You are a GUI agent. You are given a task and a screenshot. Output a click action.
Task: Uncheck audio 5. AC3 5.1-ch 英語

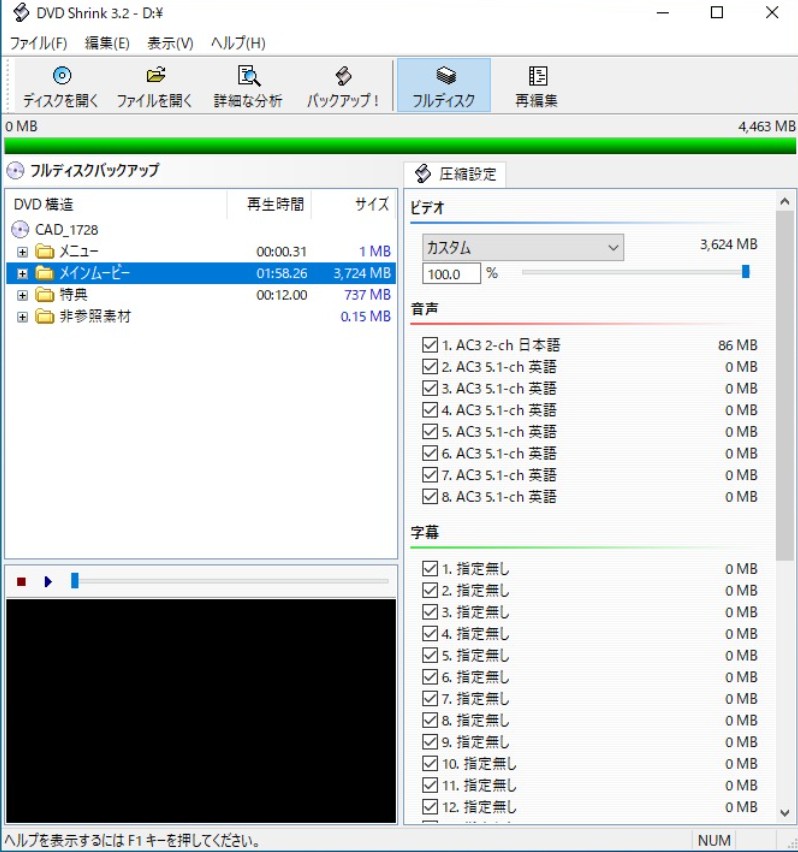[430, 431]
